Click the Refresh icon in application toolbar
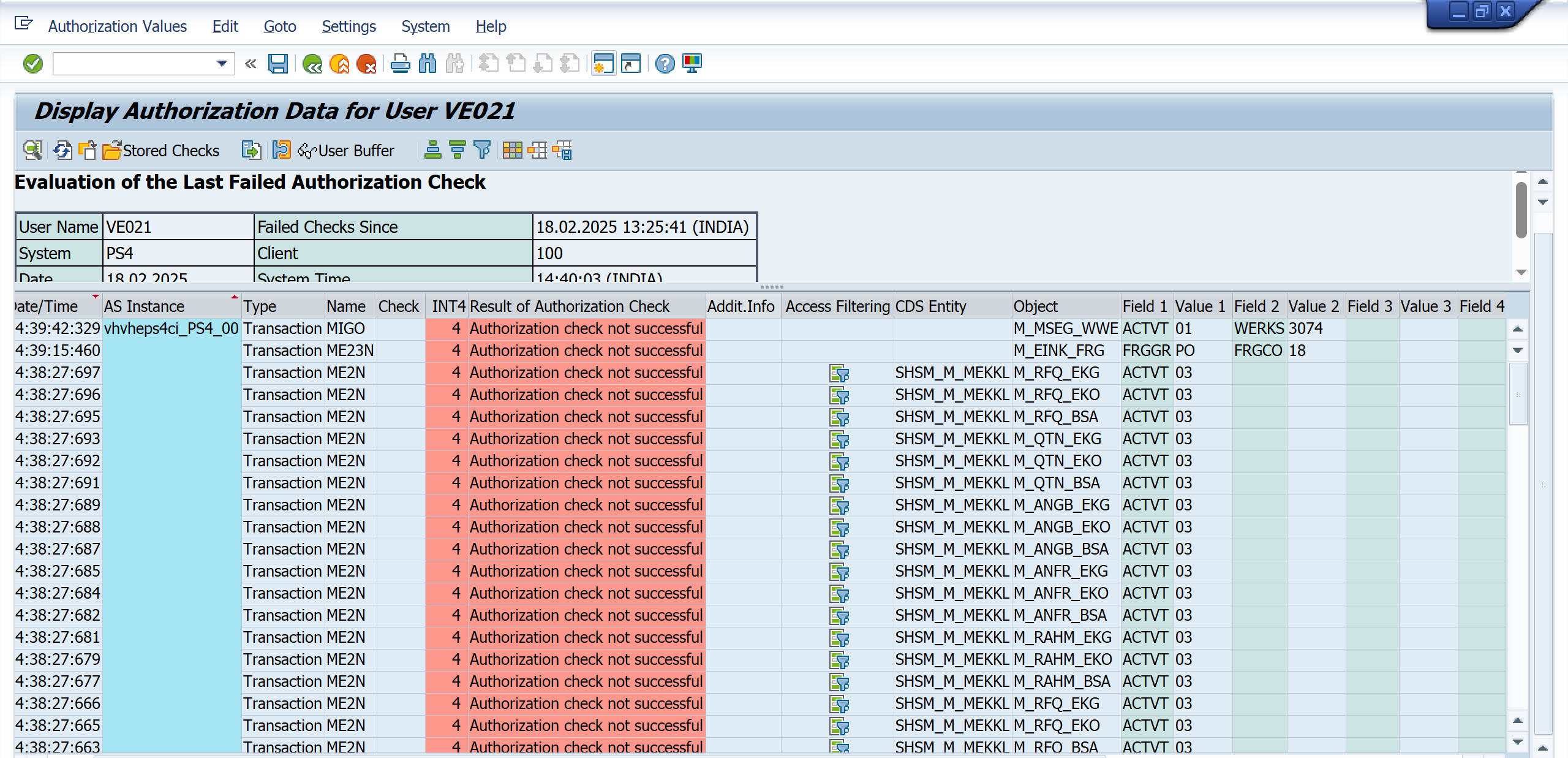Image resolution: width=1568 pixels, height=758 pixels. (x=62, y=150)
